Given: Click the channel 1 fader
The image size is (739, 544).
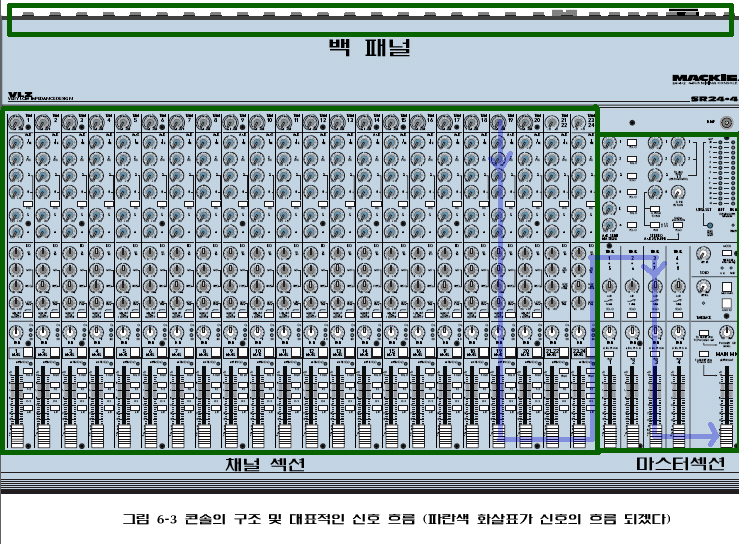Looking at the screenshot, I should (16, 432).
